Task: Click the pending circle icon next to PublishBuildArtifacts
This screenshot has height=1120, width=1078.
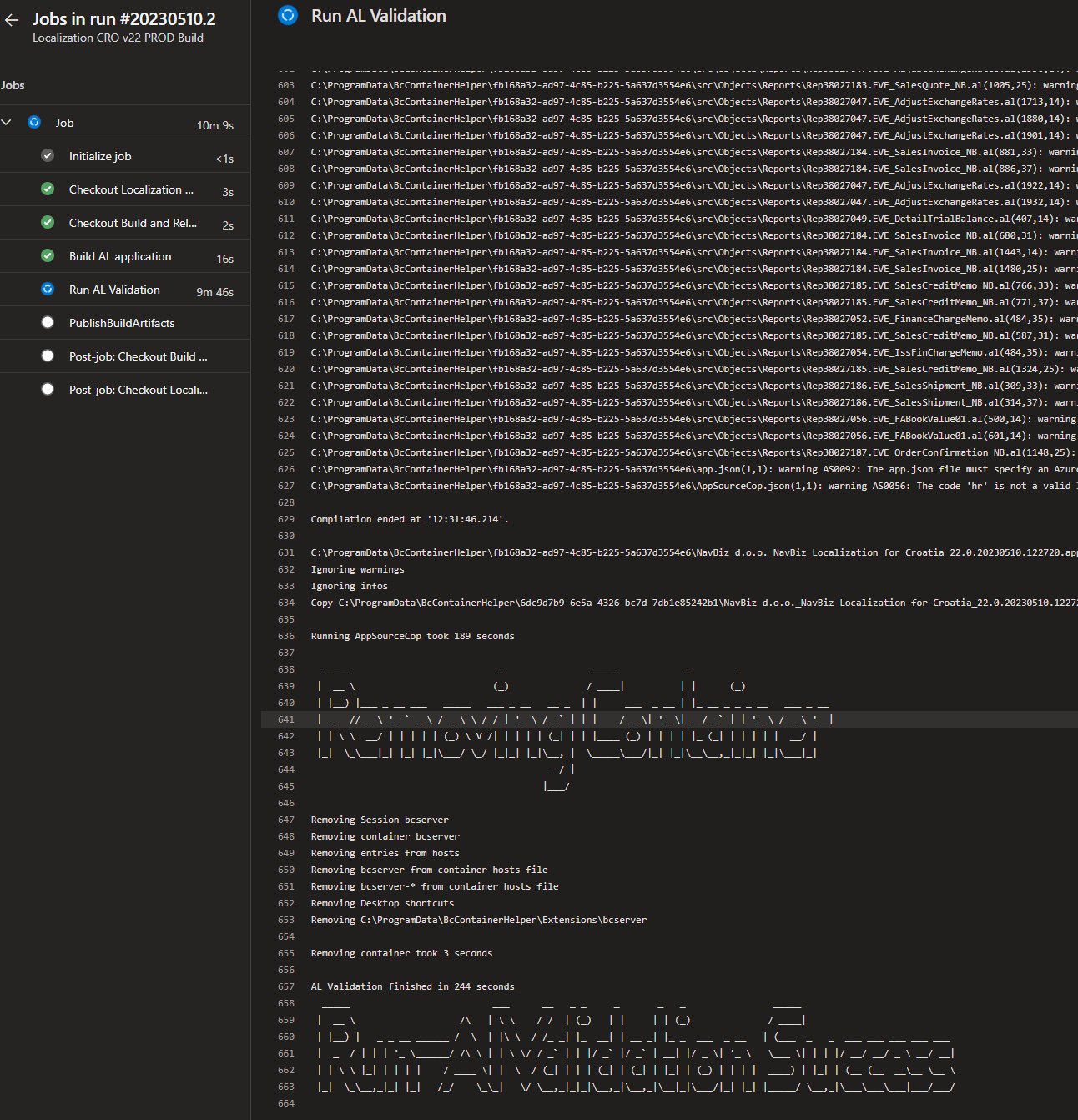Action: point(48,322)
